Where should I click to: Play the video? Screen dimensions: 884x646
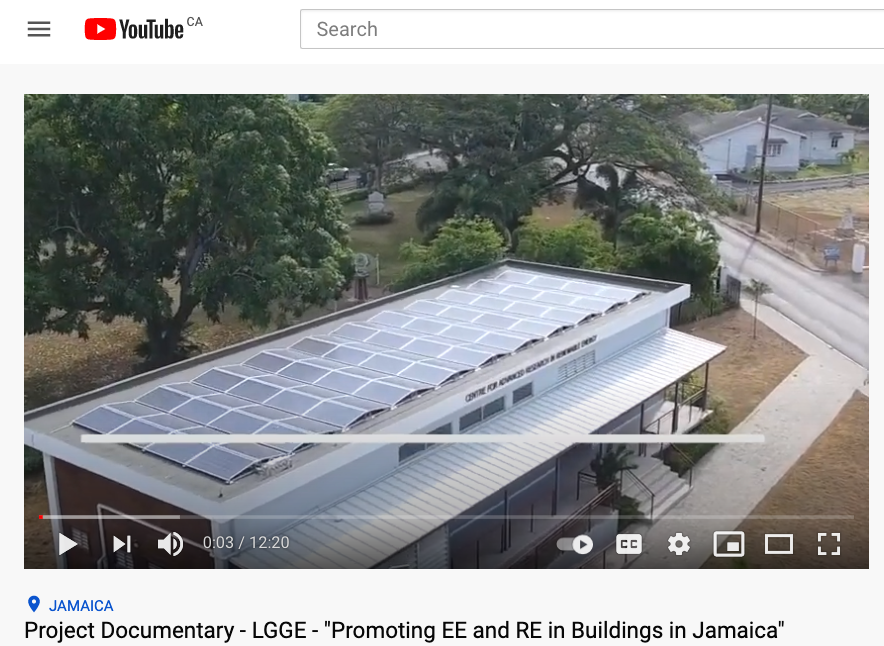[x=68, y=544]
